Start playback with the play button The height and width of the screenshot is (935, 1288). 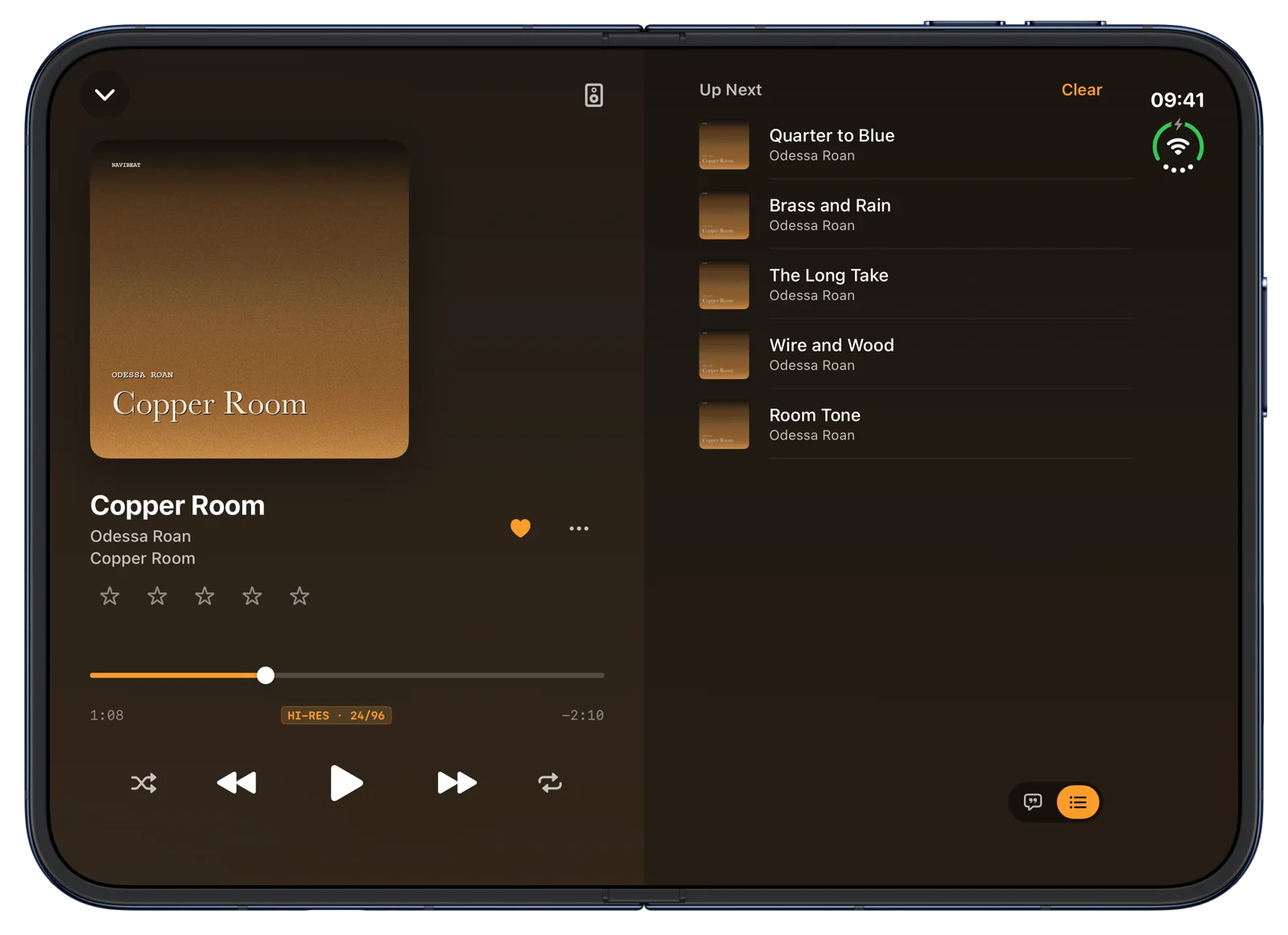(346, 783)
